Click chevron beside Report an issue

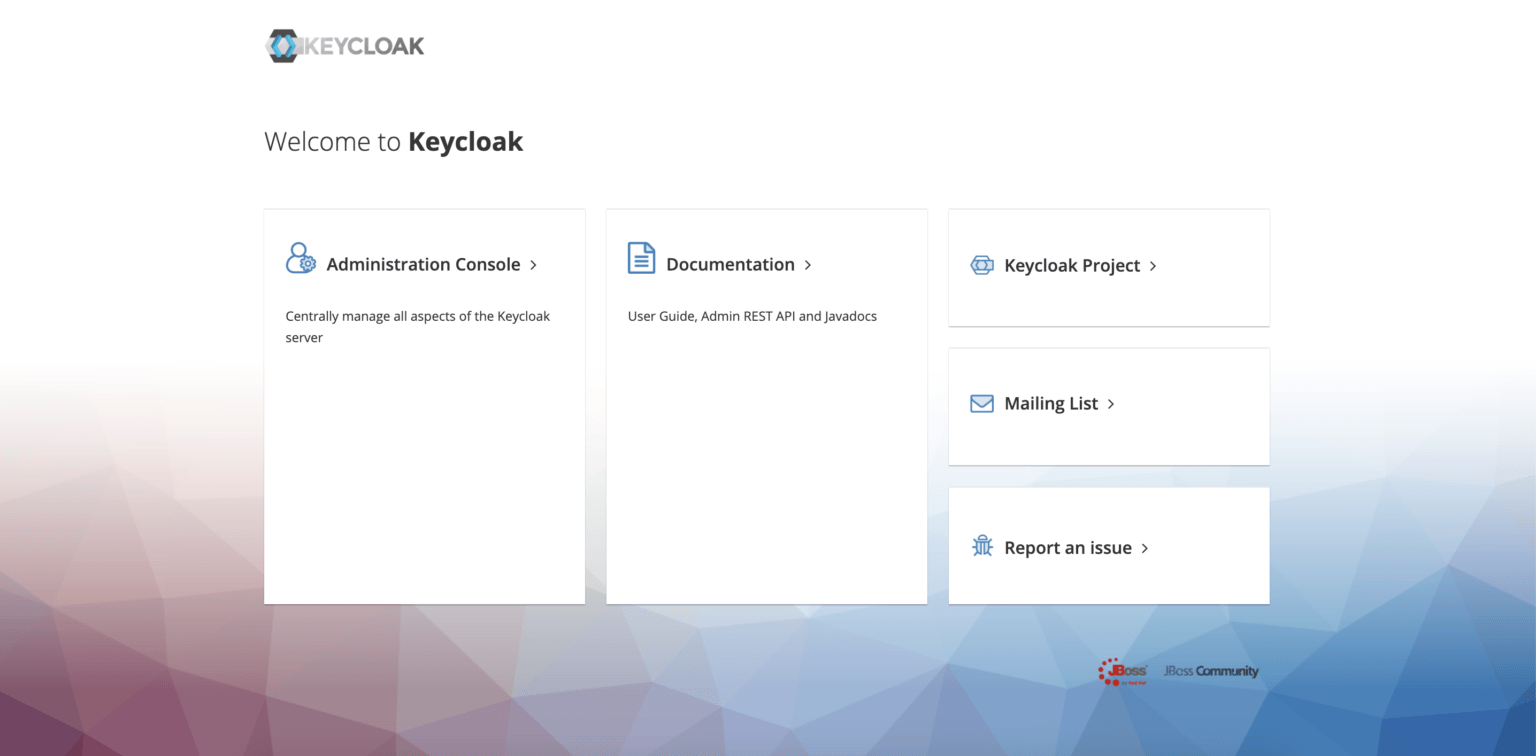[1145, 548]
